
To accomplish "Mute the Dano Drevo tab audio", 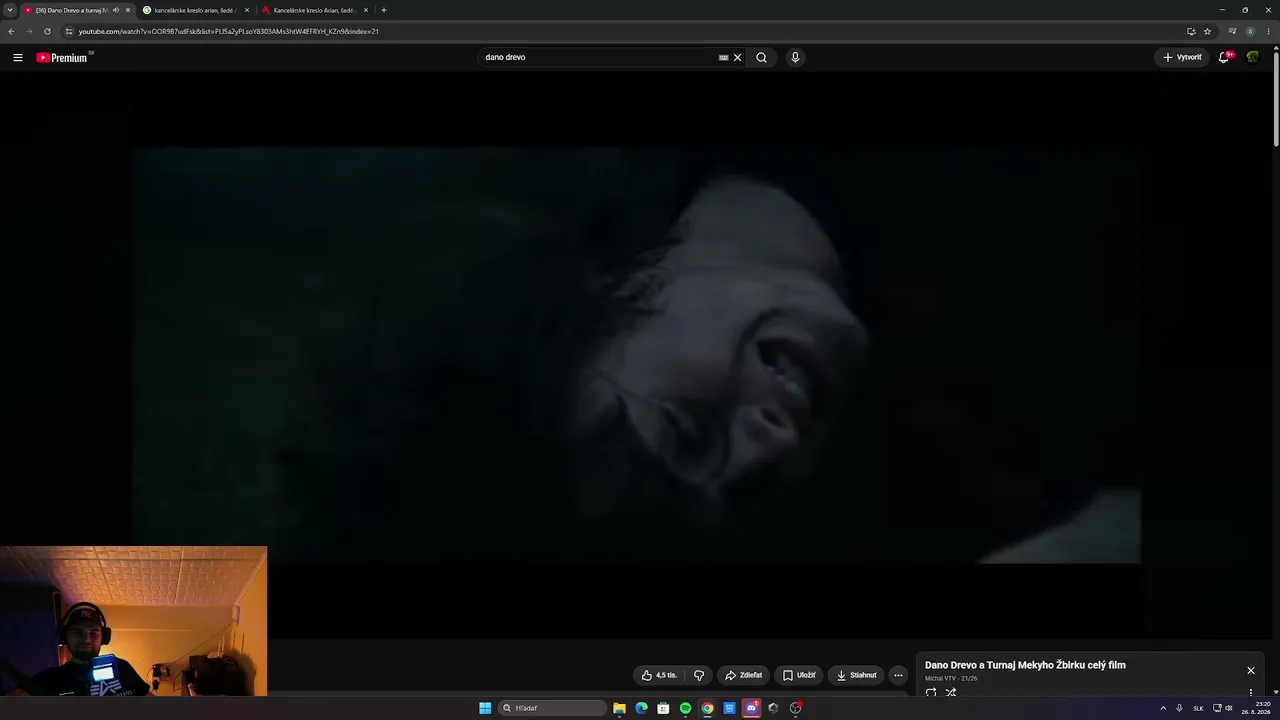I will (116, 10).
